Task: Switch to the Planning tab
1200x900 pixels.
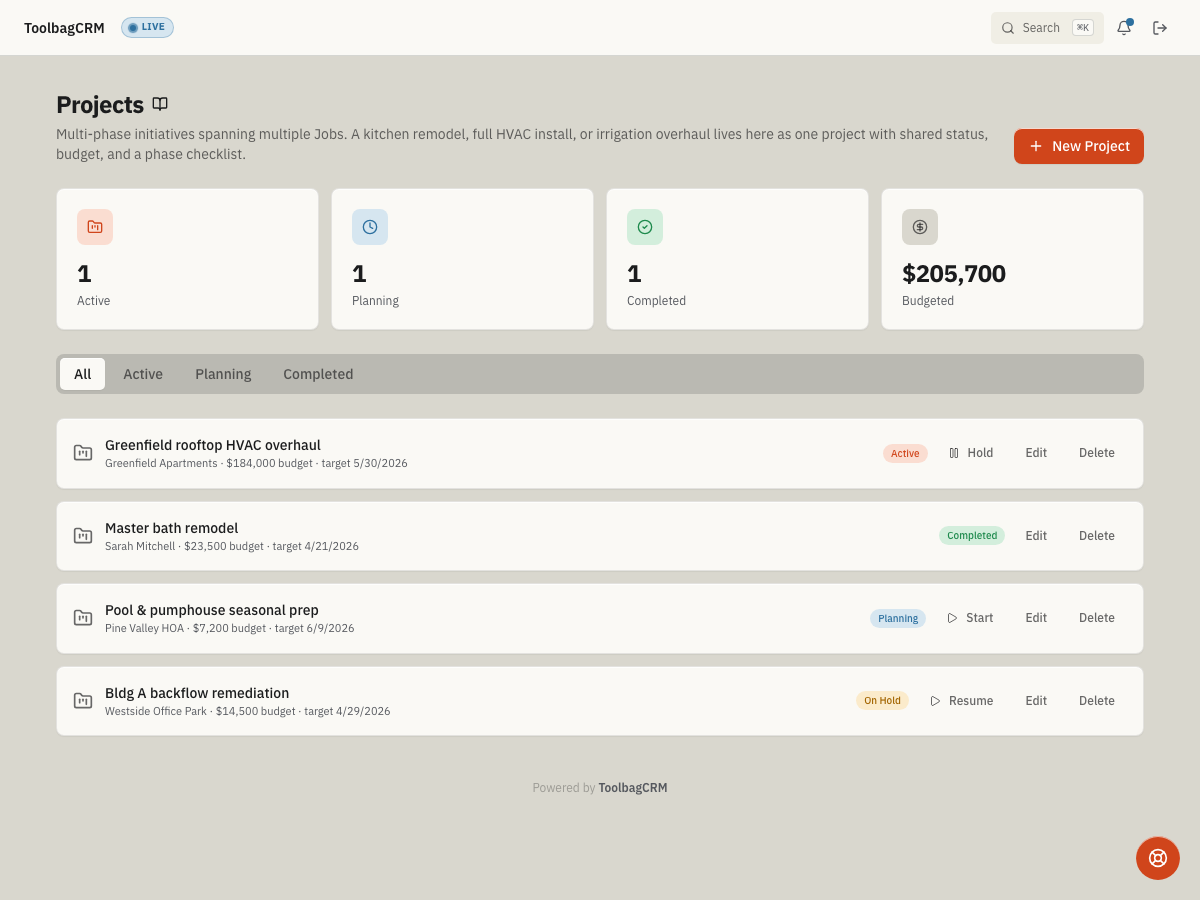Action: pyautogui.click(x=223, y=374)
